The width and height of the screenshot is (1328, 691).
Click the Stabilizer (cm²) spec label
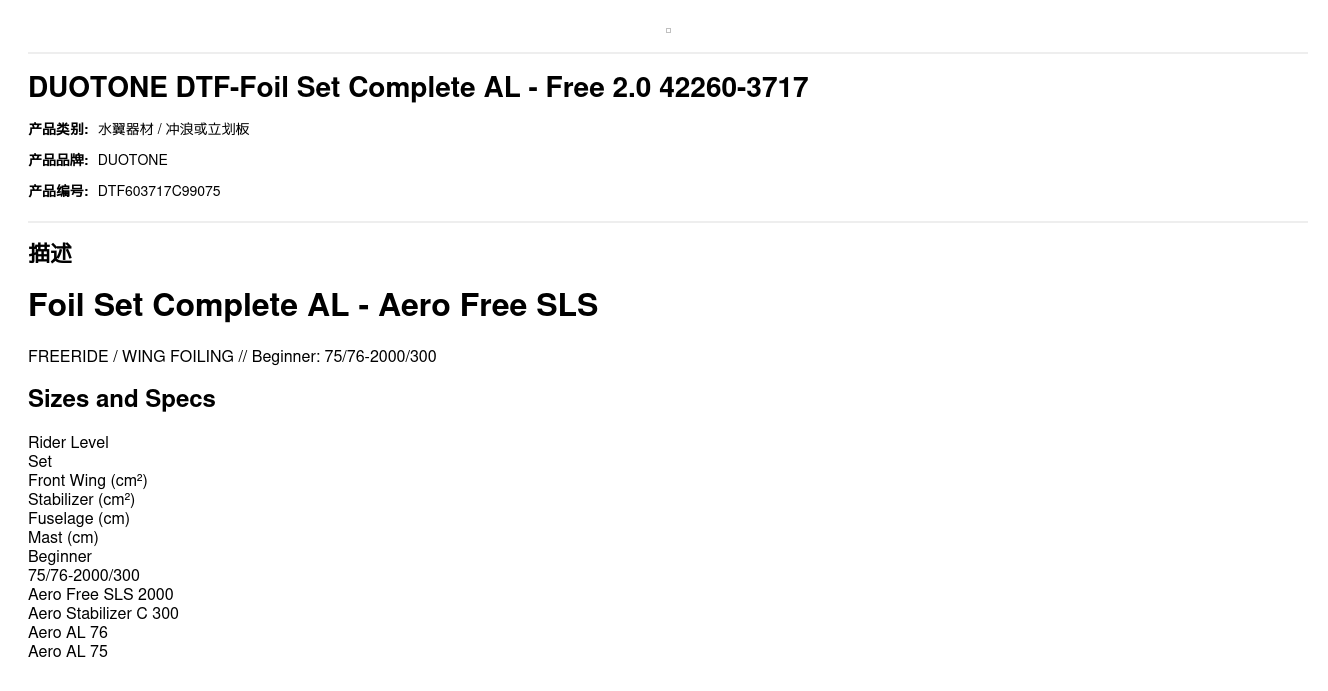[x=81, y=500]
